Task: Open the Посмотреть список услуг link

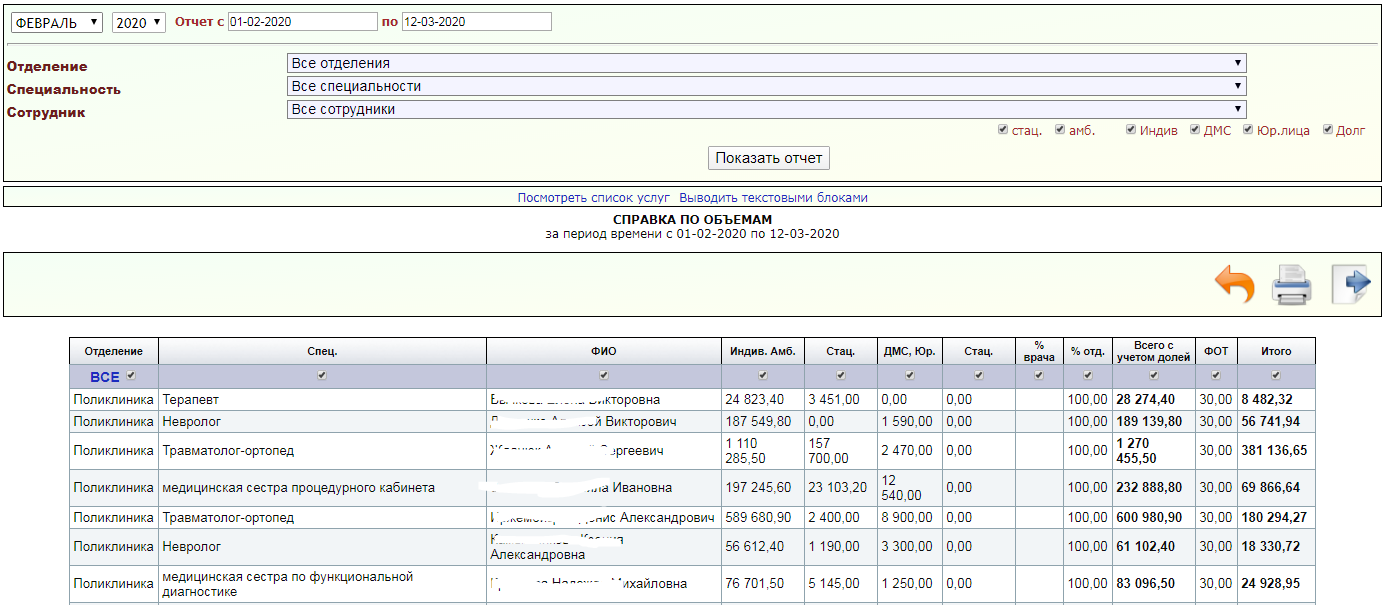Action: [x=593, y=198]
